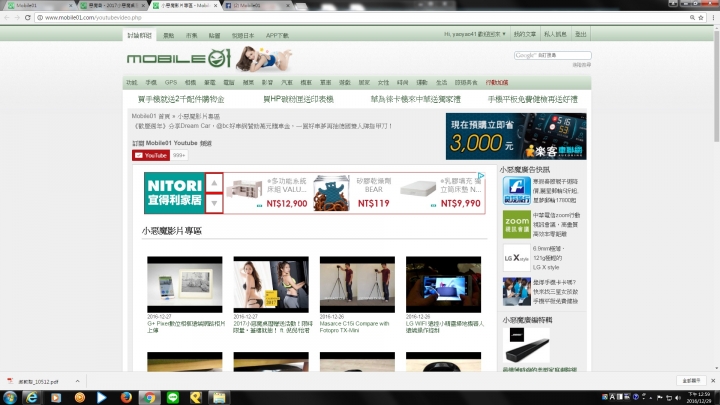The height and width of the screenshot is (405, 720).
Task: Click the NITORI ad down arrow
Action: click(x=214, y=203)
